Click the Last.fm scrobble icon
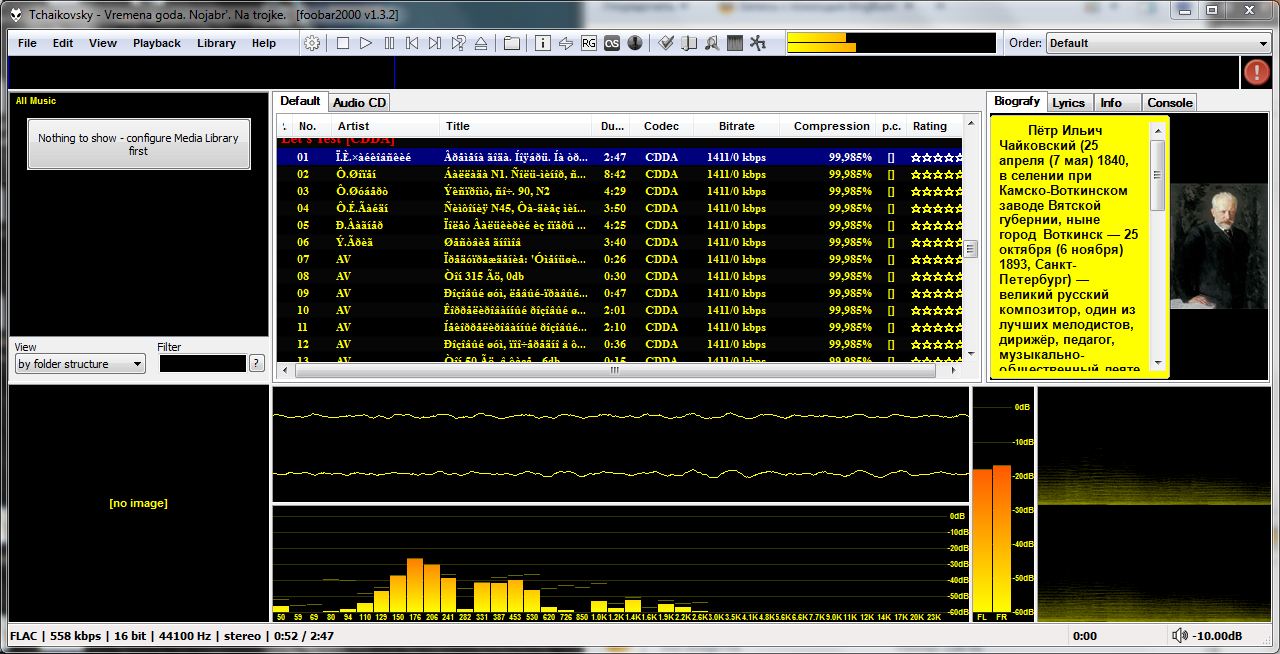 point(611,43)
